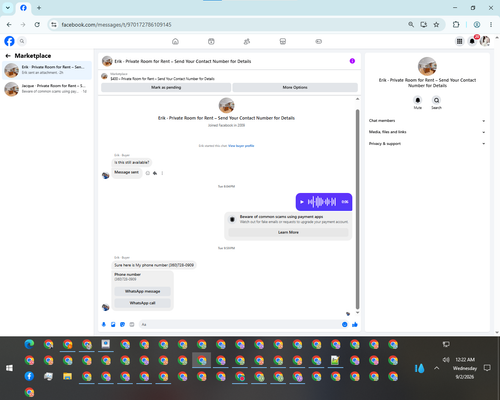The image size is (500, 400).
Task: Reply to the 'Message sent' bubble
Action: tap(155, 173)
